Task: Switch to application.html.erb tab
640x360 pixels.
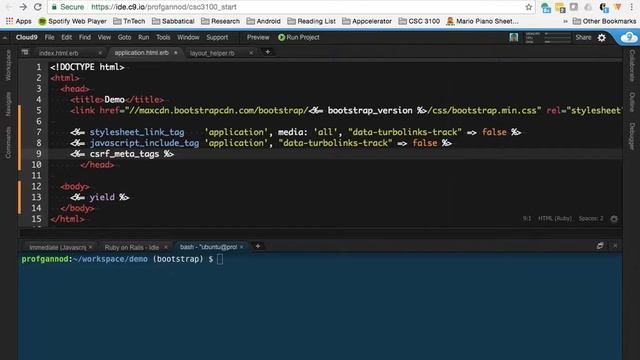Action: pyautogui.click(x=141, y=53)
